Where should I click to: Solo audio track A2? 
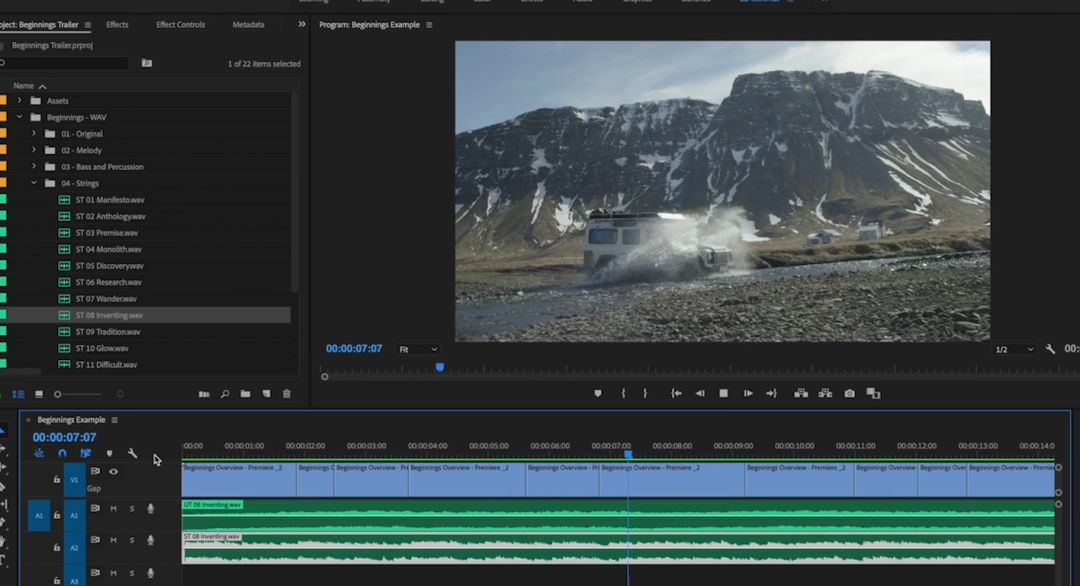pyautogui.click(x=131, y=540)
